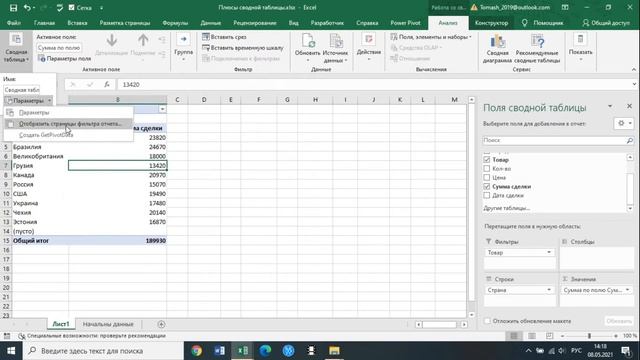640x360 pixels.
Task: Click the Windows Start button
Action: pyautogui.click(x=11, y=351)
